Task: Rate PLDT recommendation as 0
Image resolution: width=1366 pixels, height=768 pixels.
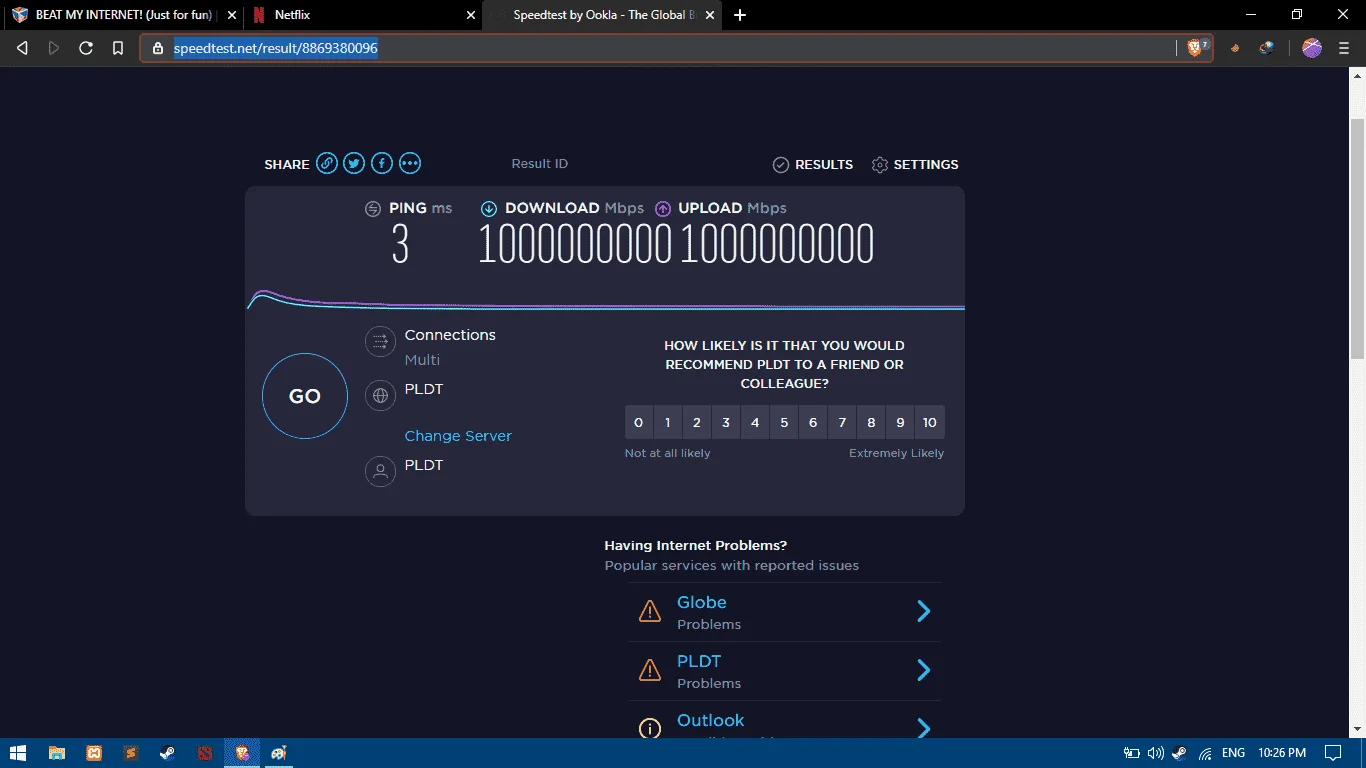Action: click(x=639, y=423)
